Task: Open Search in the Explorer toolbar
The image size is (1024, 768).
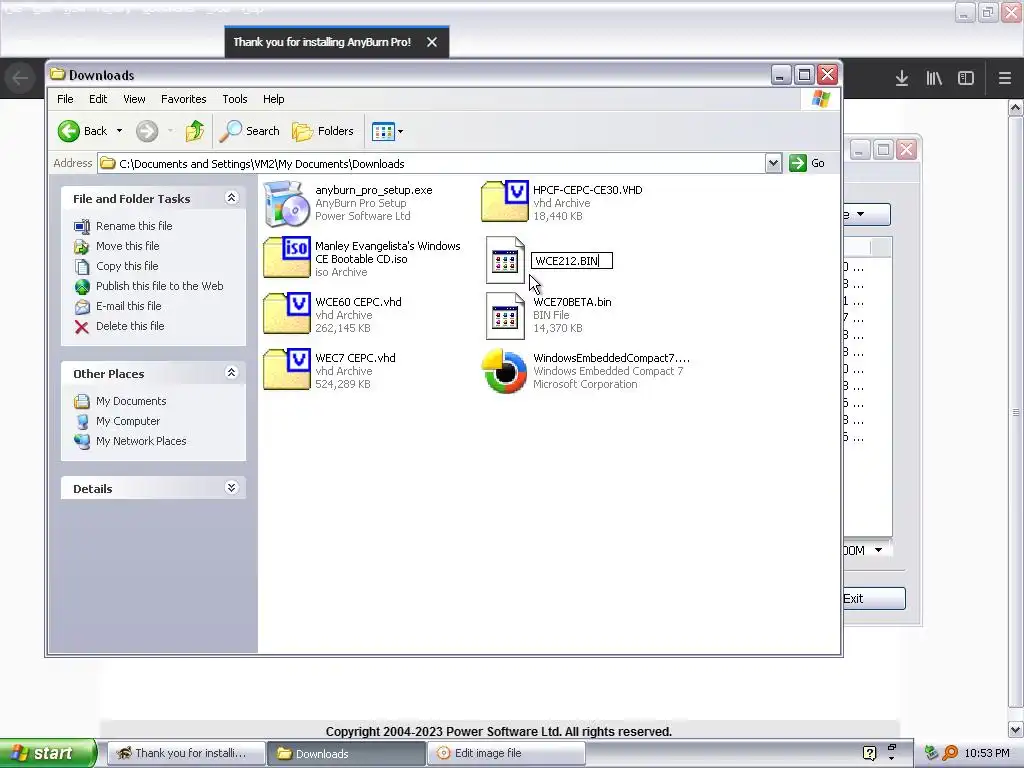Action: 249,131
